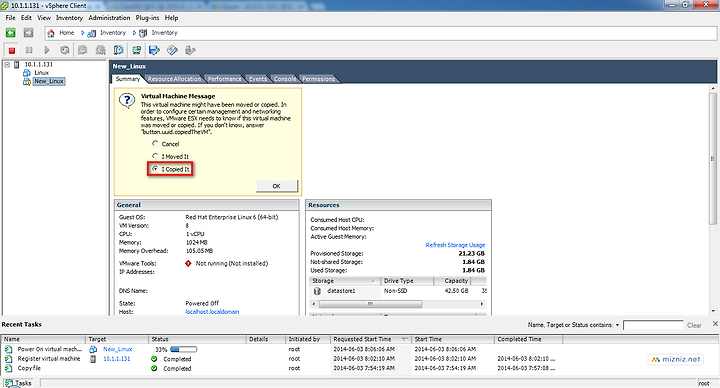Click the Revert to Snapshot toolbar icon
Image resolution: width=720 pixels, height=388 pixels.
[x=101, y=50]
